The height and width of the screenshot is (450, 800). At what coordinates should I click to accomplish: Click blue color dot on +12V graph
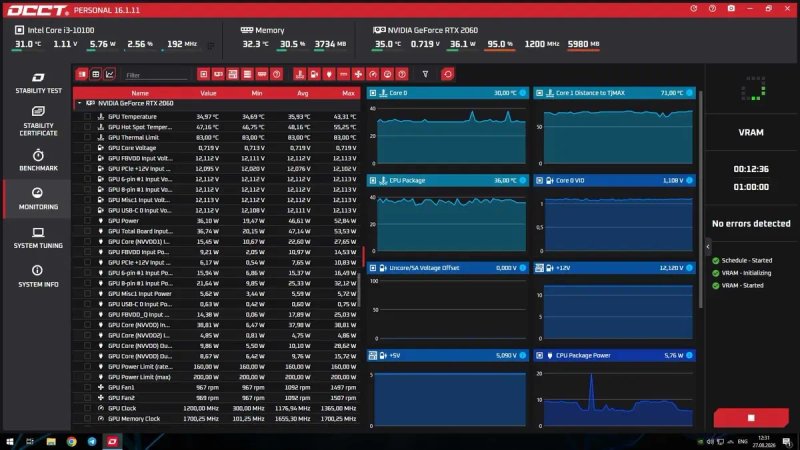(689, 267)
